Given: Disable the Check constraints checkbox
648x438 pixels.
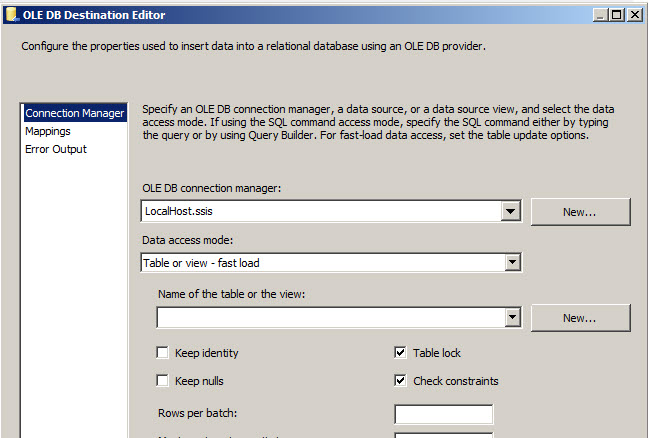Looking at the screenshot, I should pos(400,381).
